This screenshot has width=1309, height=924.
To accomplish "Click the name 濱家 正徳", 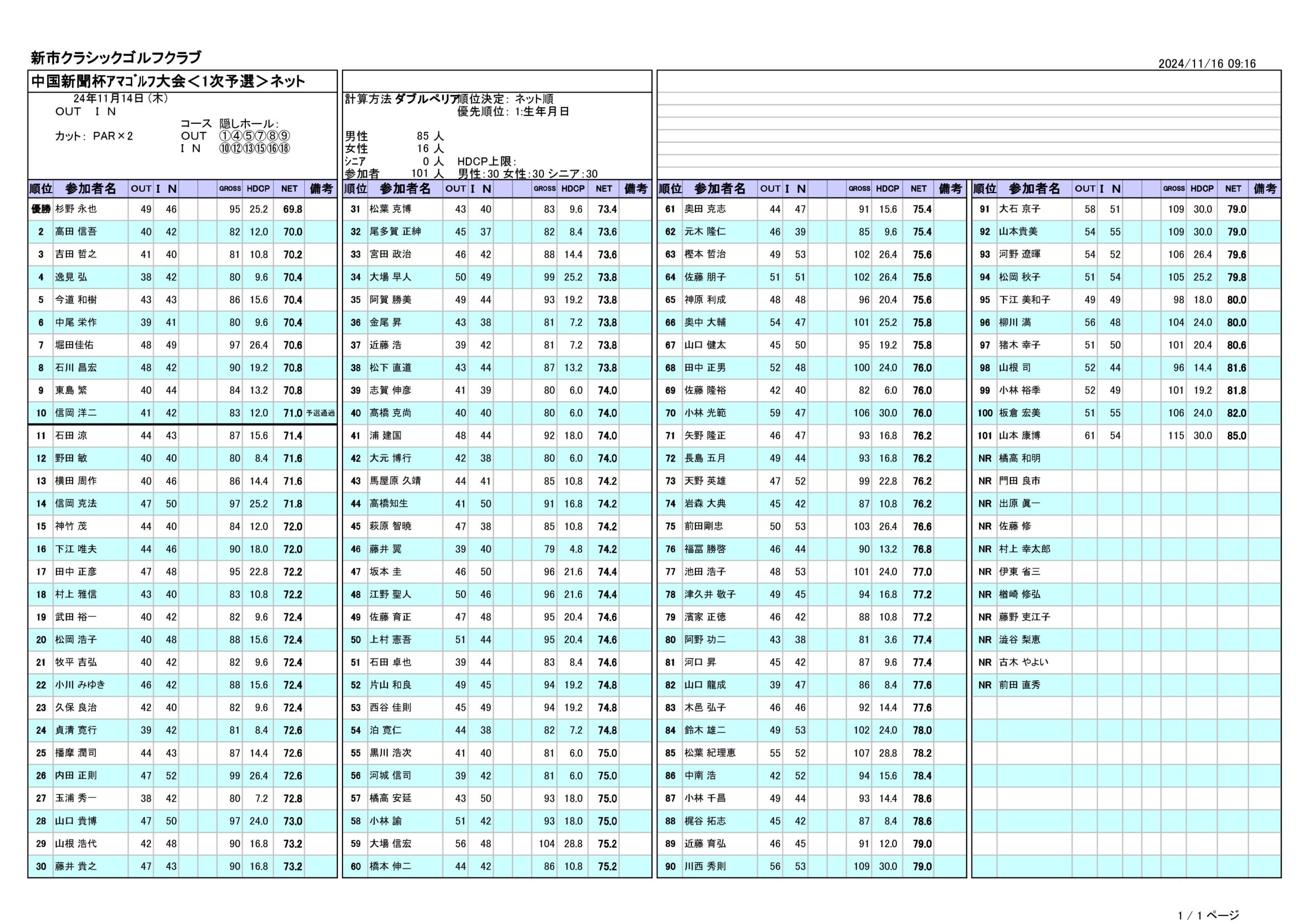I will (705, 617).
